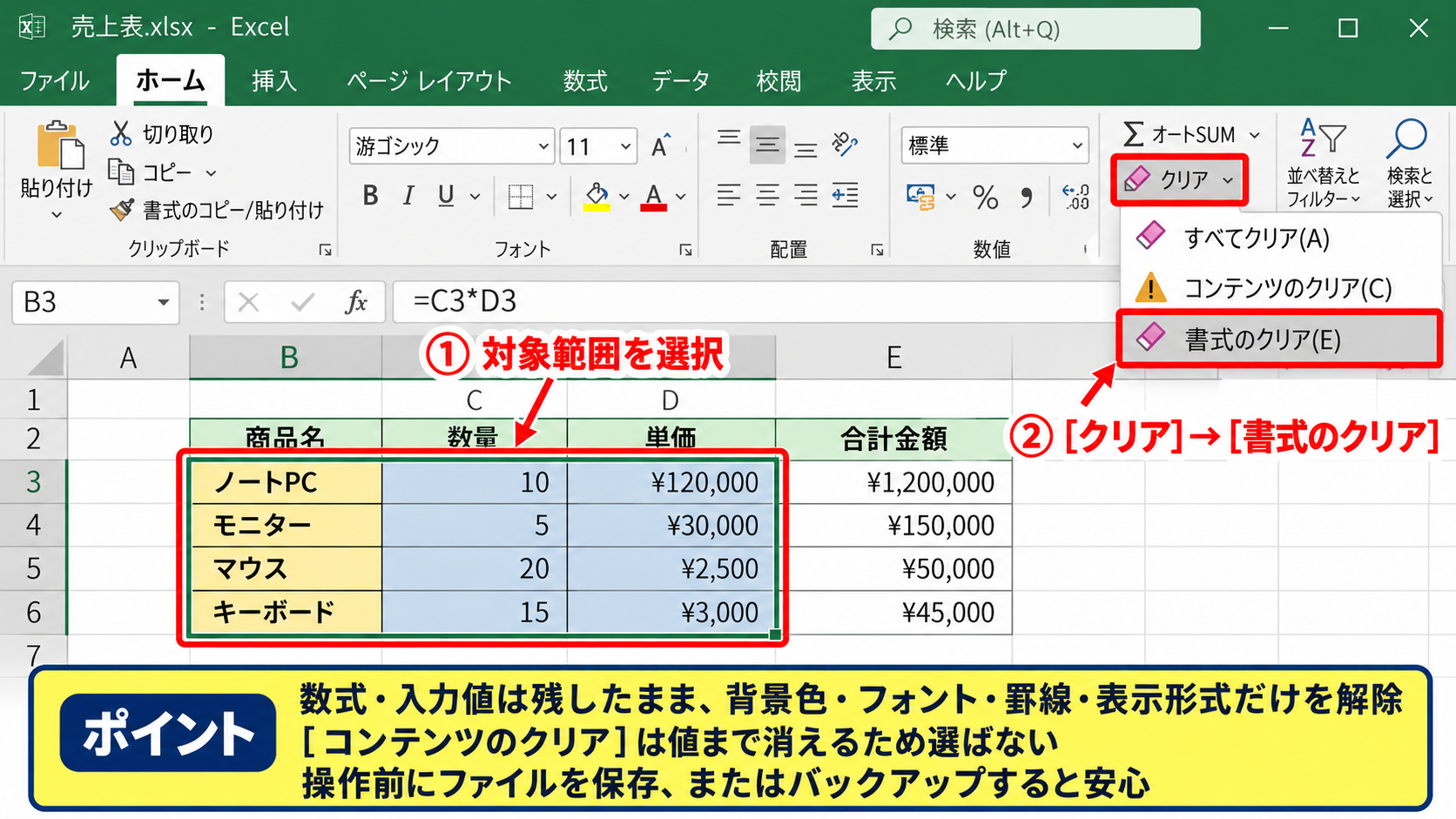Viewport: 1456px width, 819px height.
Task: Click the formula bar showing =C3*D3
Action: pos(756,302)
